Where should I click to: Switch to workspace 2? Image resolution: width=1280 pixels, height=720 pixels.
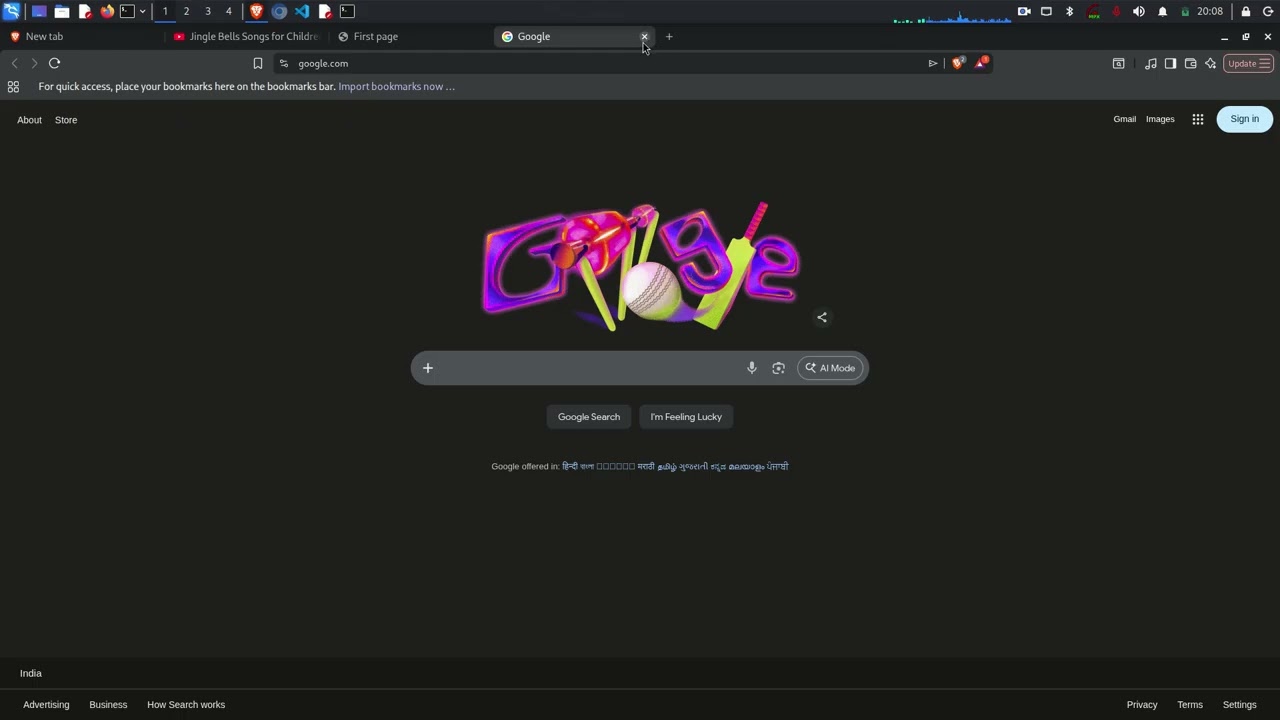tap(186, 11)
